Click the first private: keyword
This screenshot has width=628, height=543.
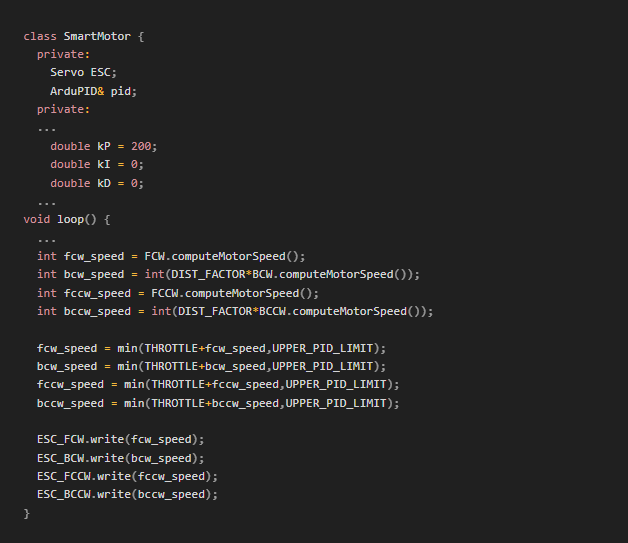pyautogui.click(x=63, y=54)
